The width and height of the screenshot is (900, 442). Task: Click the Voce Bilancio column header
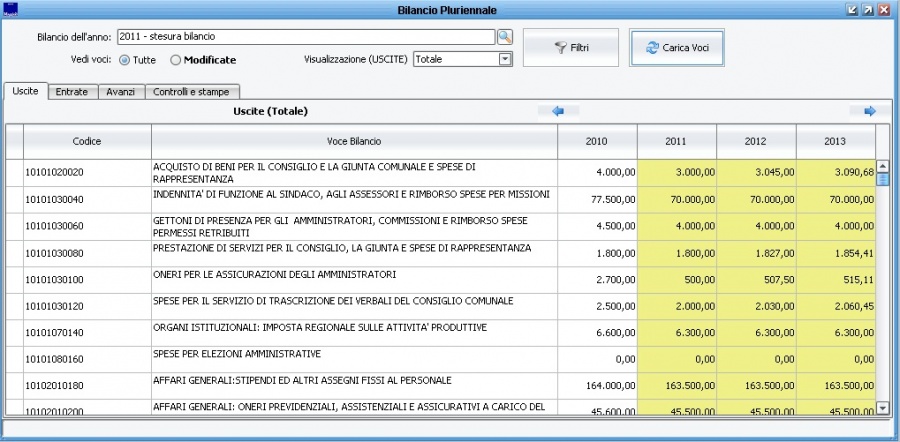(x=354, y=141)
